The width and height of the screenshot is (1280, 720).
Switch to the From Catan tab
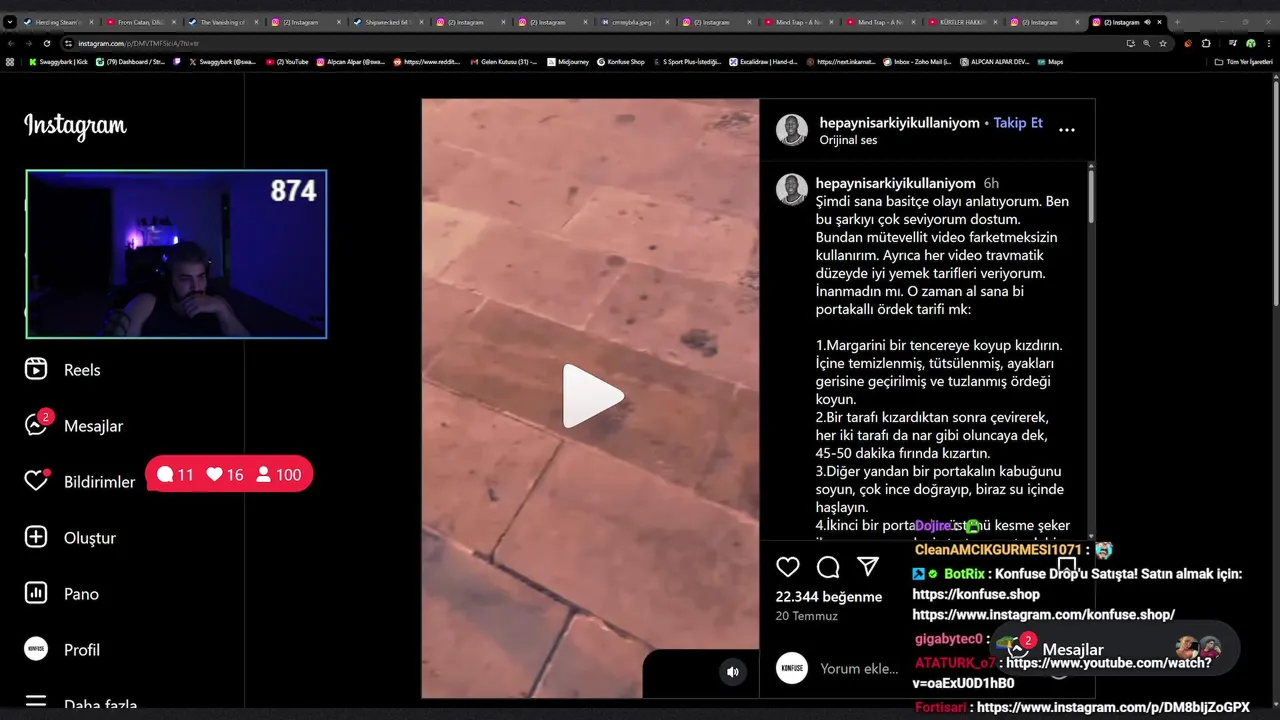click(x=140, y=21)
